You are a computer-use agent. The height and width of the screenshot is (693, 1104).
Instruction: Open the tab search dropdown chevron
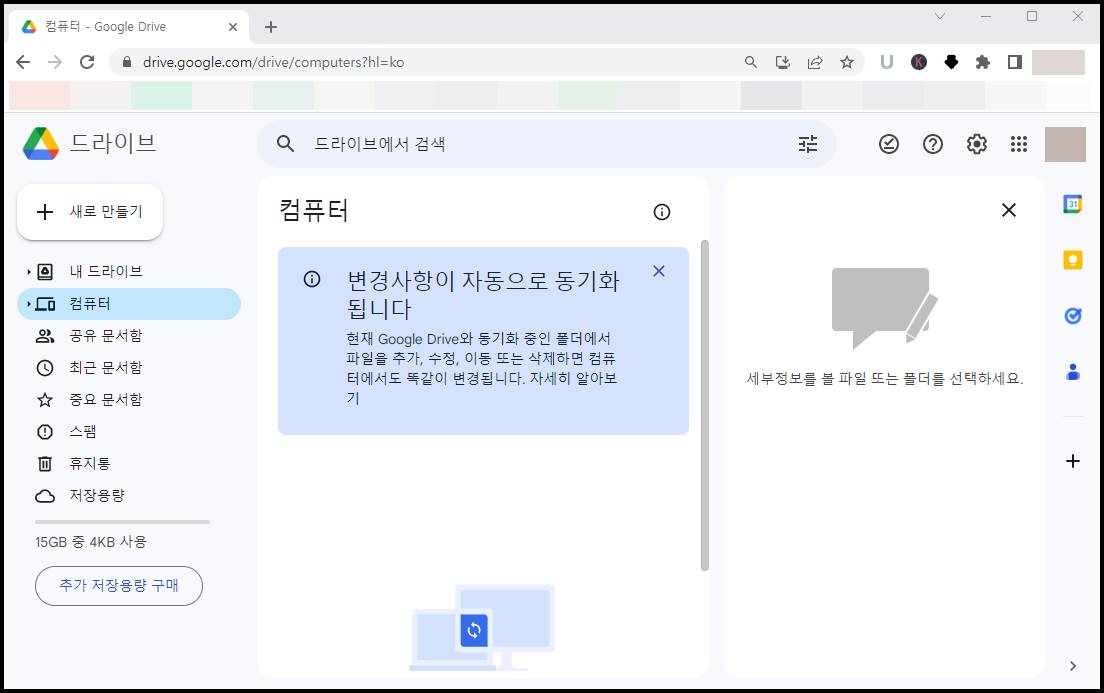click(x=940, y=15)
